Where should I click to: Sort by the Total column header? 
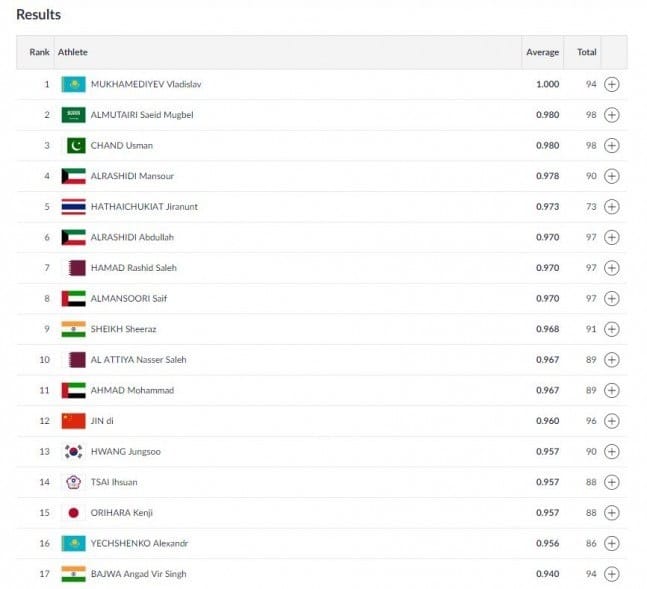pos(587,52)
